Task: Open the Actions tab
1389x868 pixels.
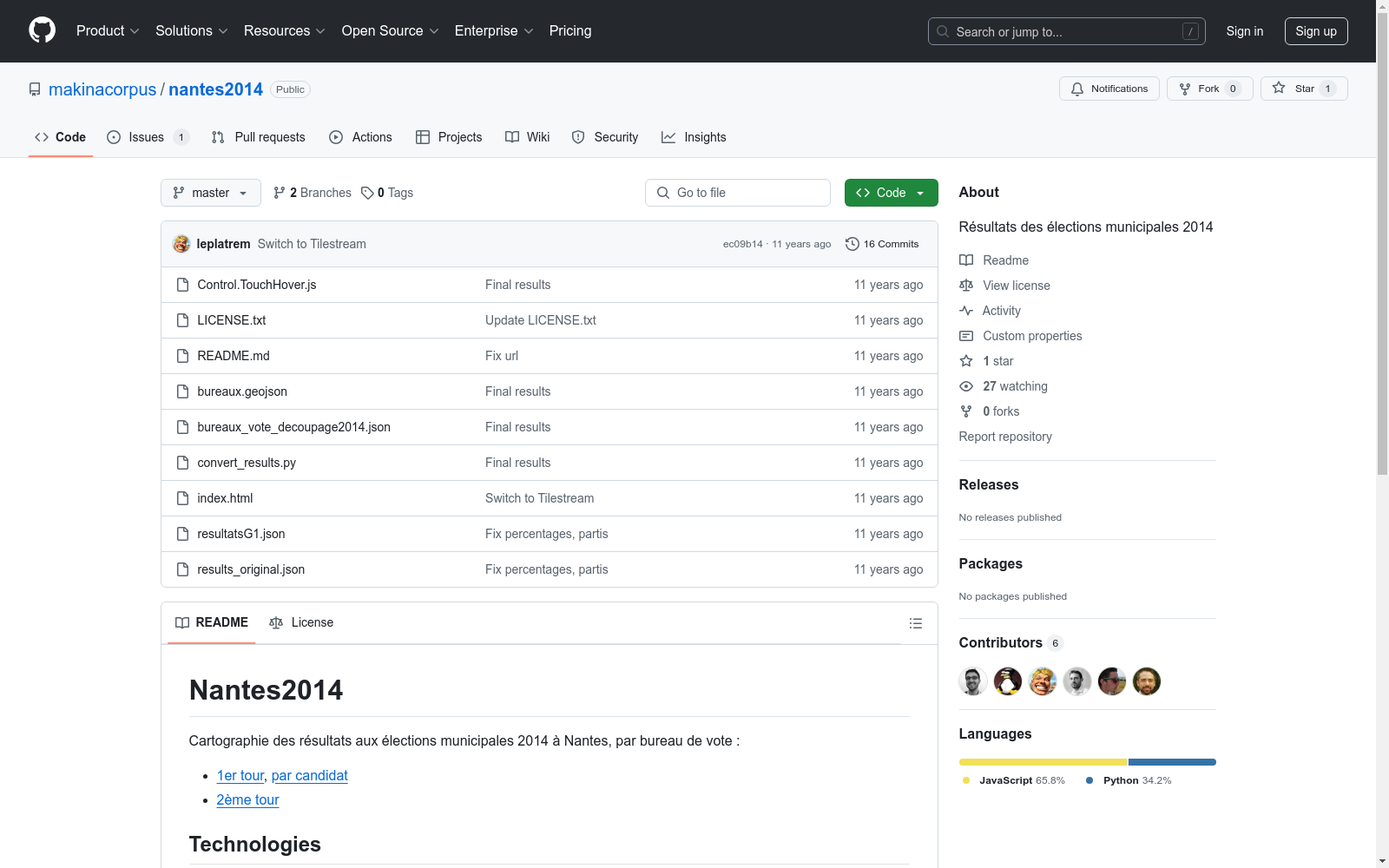Action: 360,137
